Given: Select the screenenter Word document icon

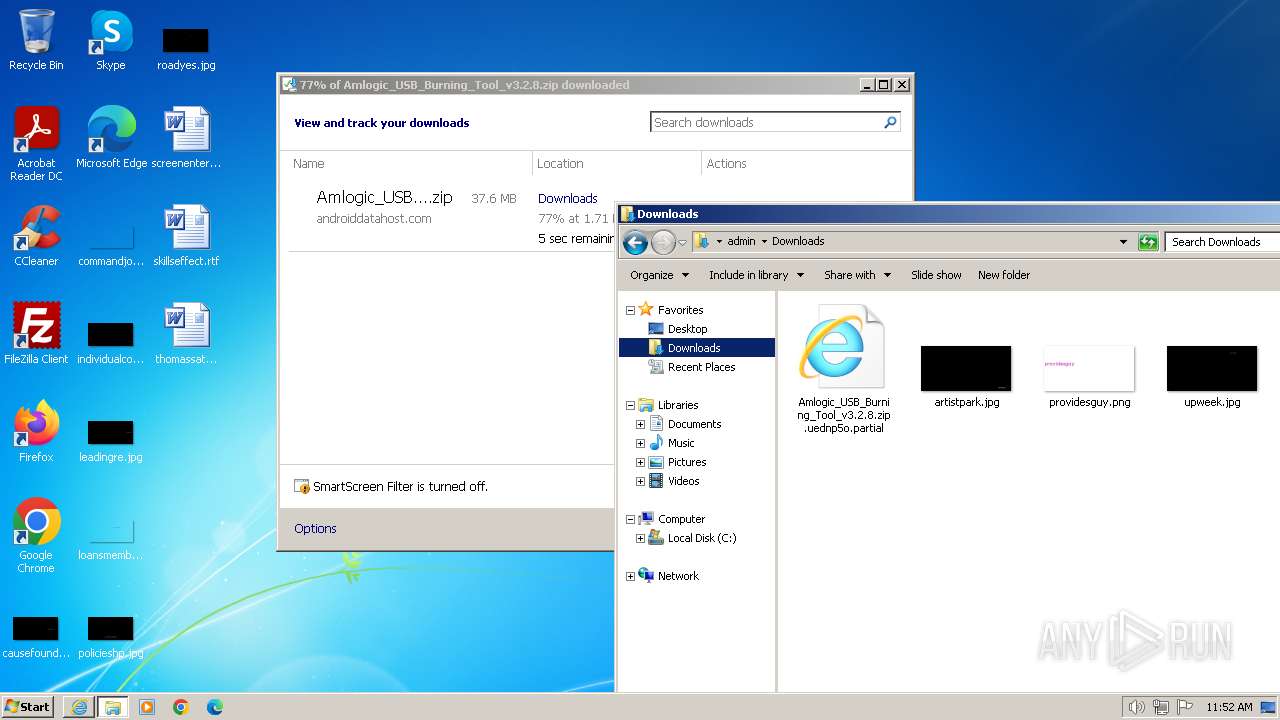Looking at the screenshot, I should pyautogui.click(x=186, y=138).
